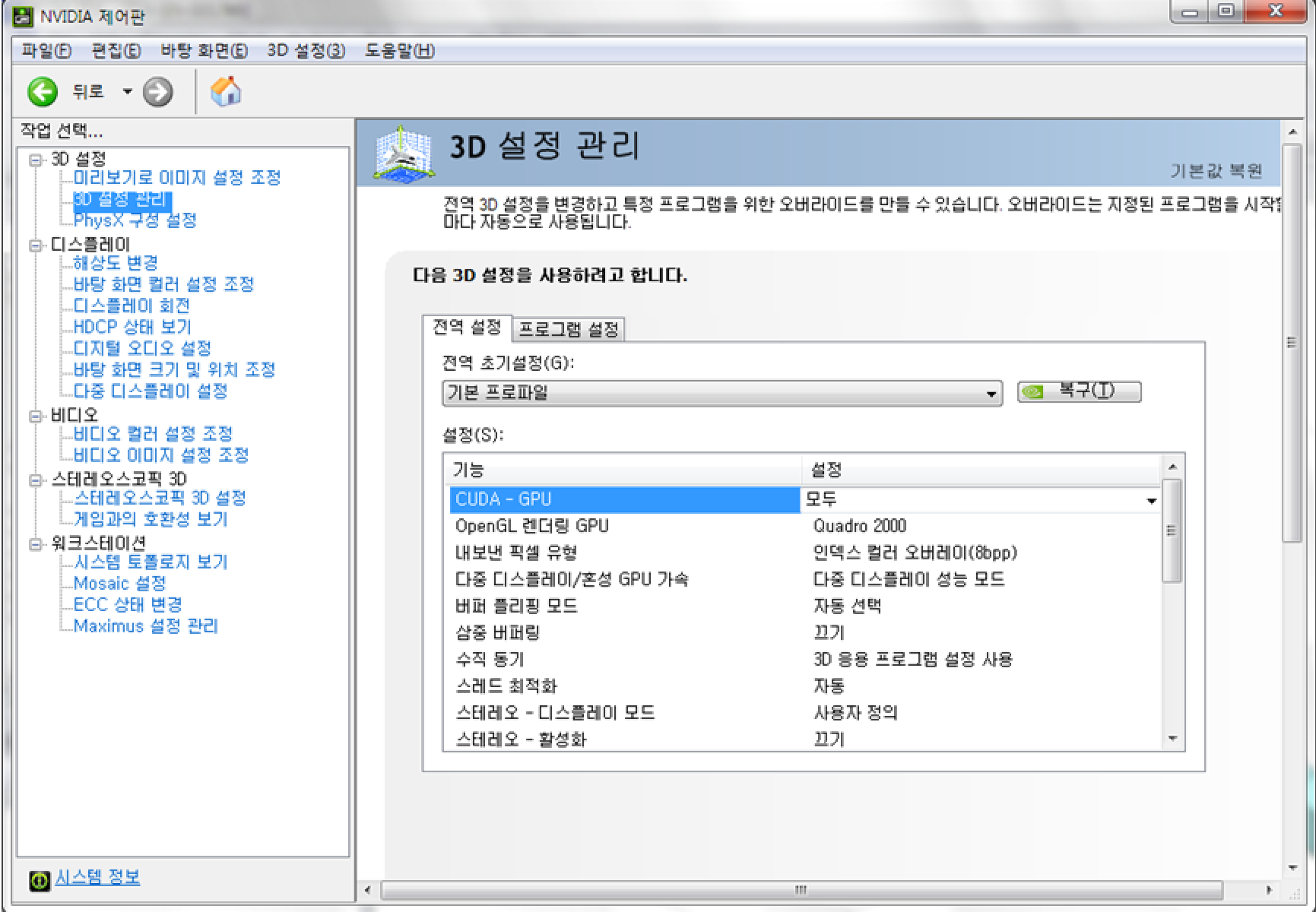Viewport: 1316px width, 912px height.
Task: Click the 복구 button
Action: click(x=1079, y=391)
